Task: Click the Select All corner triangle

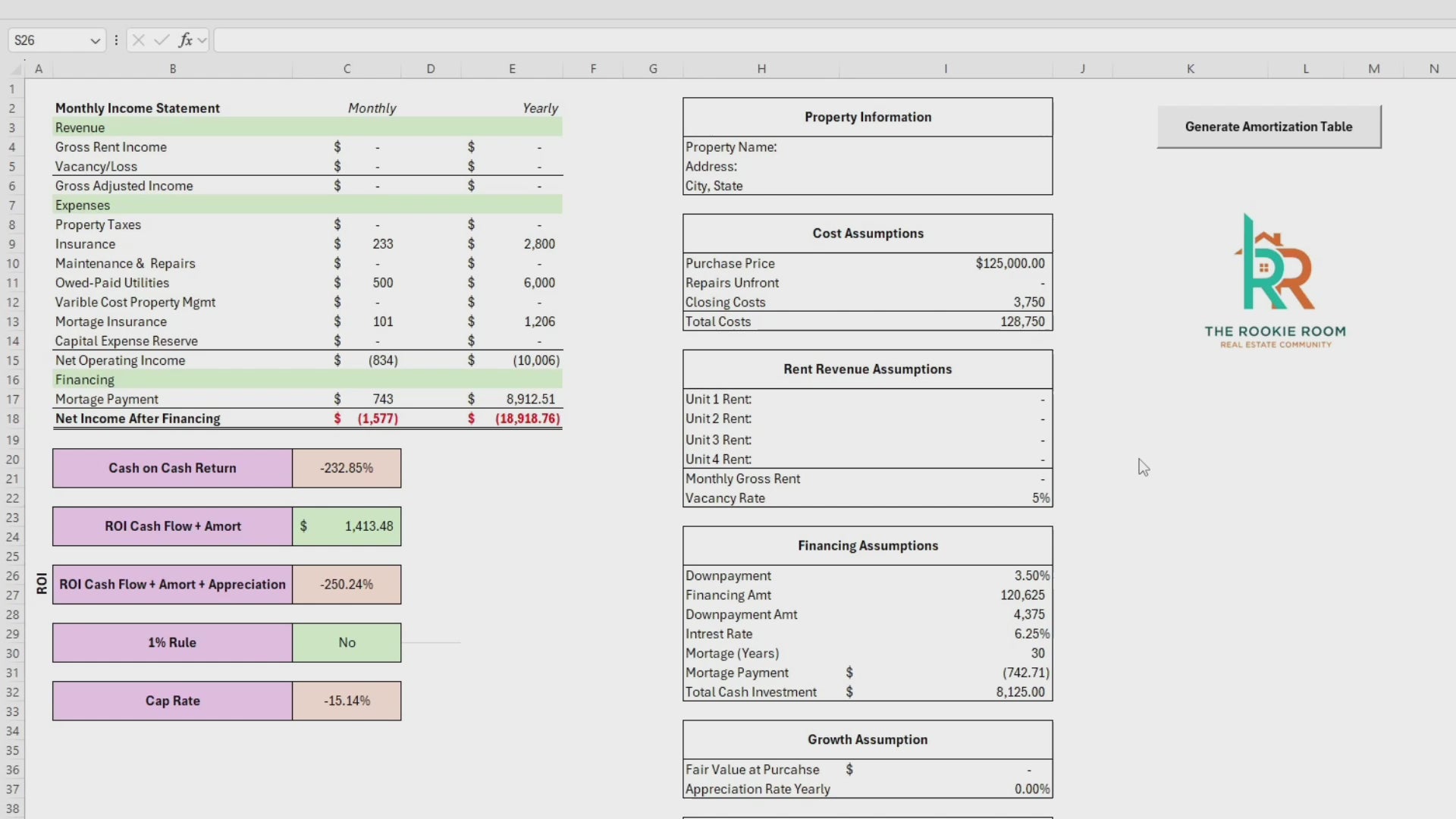Action: pyautogui.click(x=16, y=69)
